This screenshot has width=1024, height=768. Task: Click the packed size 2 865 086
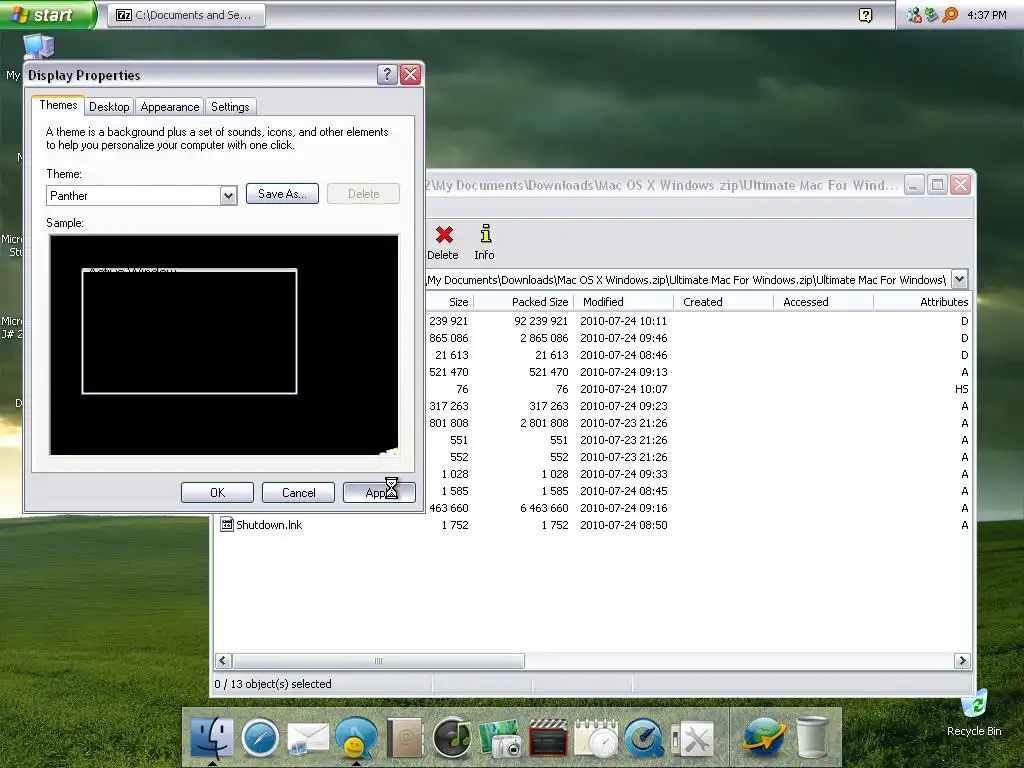544,338
